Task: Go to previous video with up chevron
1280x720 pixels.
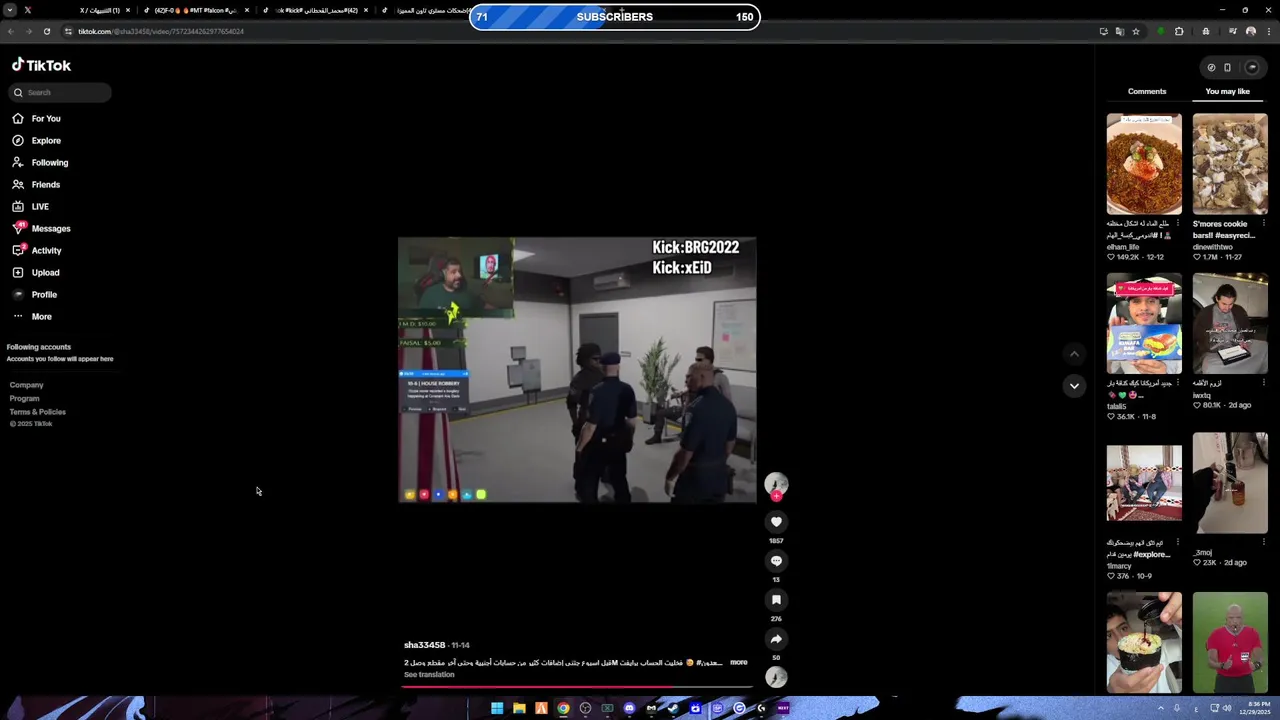Action: [1074, 353]
